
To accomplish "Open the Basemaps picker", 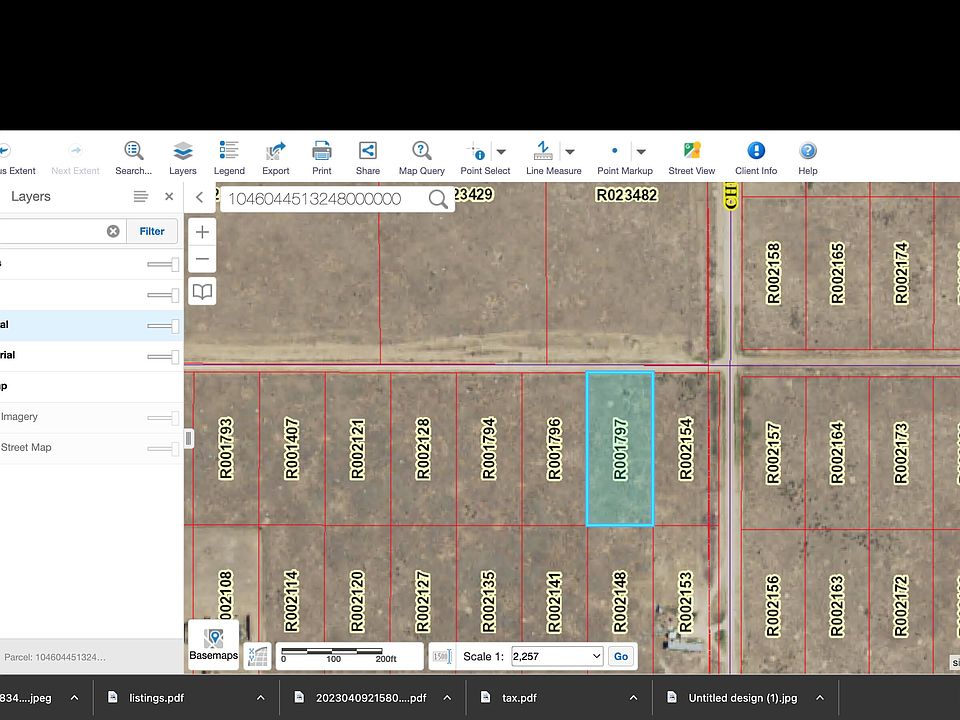I will (x=213, y=643).
